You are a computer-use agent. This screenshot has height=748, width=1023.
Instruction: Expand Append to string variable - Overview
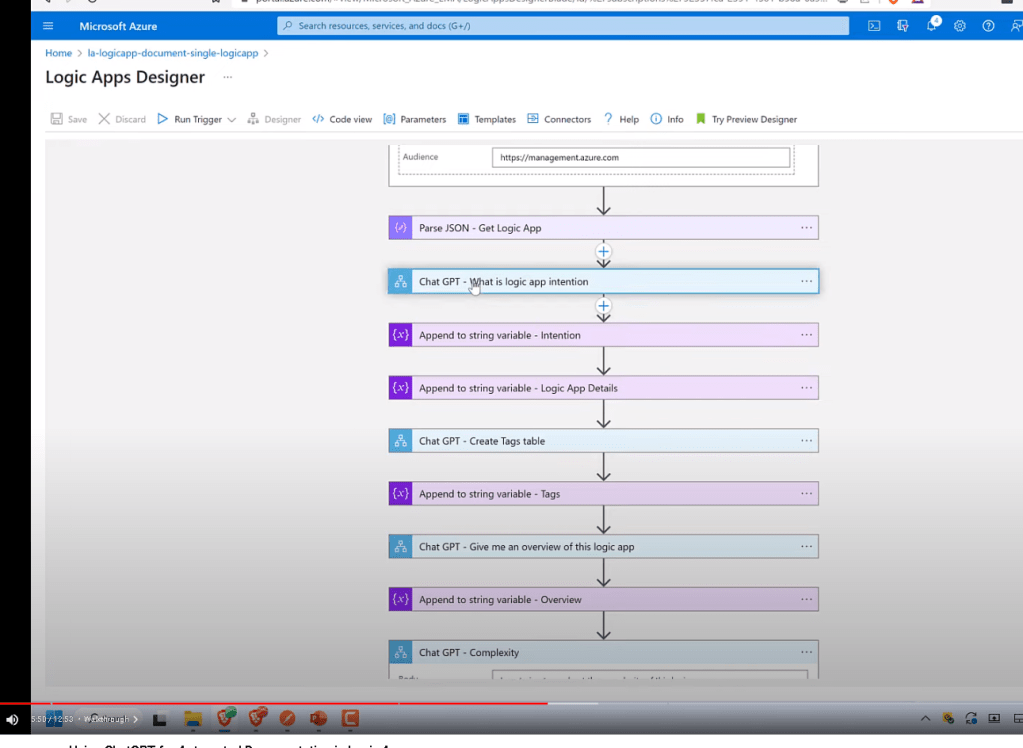(x=603, y=599)
